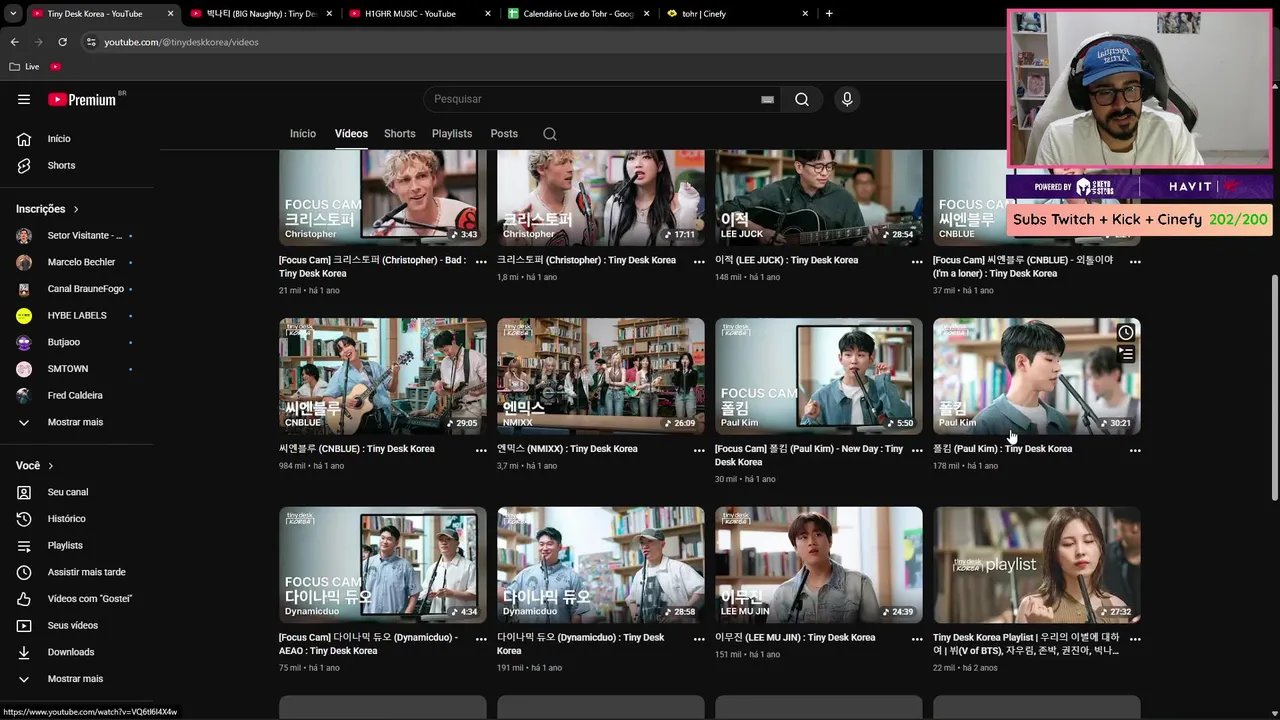This screenshot has width=1280, height=720.
Task: Open the Tiny Desk Korea Playlist thumbnail
Action: pyautogui.click(x=1037, y=565)
